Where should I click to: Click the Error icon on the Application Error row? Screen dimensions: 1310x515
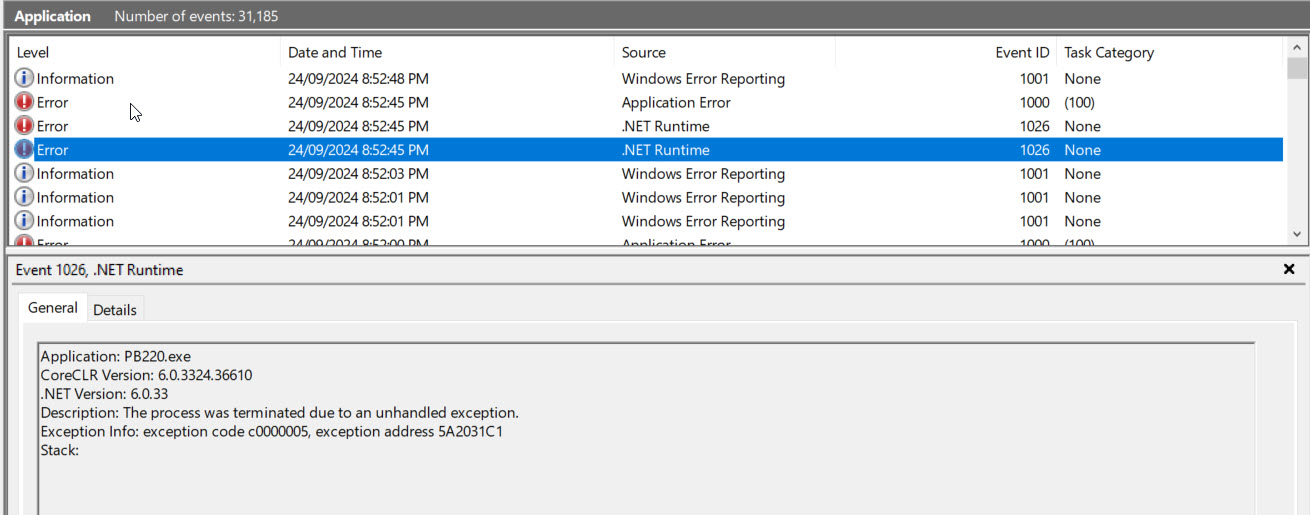coord(24,102)
